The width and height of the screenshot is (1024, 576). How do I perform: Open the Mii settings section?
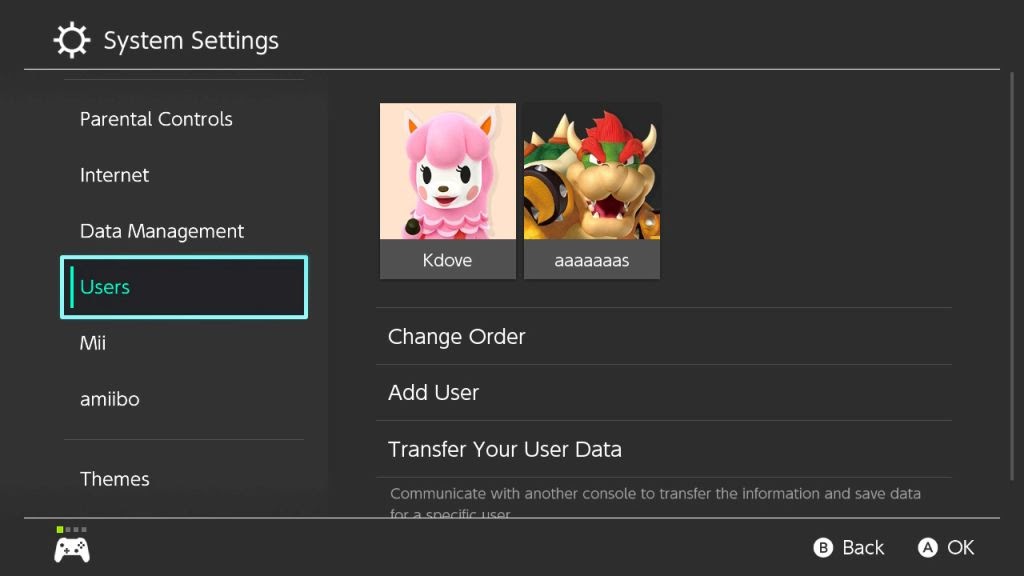(93, 343)
